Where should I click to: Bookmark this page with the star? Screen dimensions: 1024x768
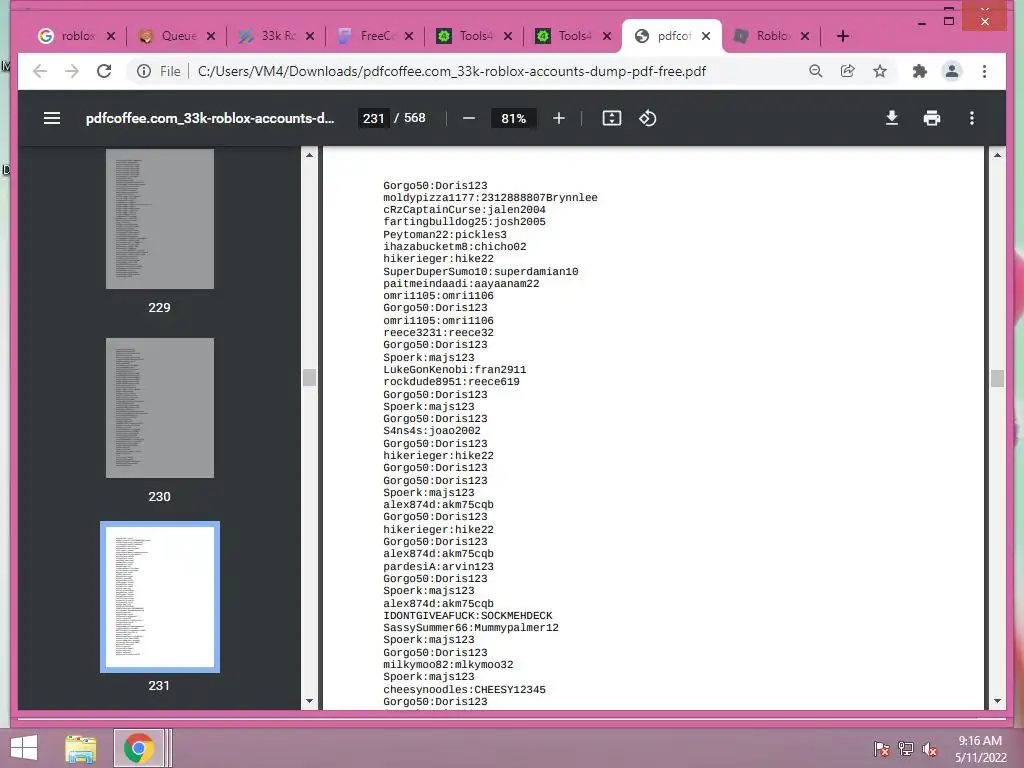coord(880,71)
